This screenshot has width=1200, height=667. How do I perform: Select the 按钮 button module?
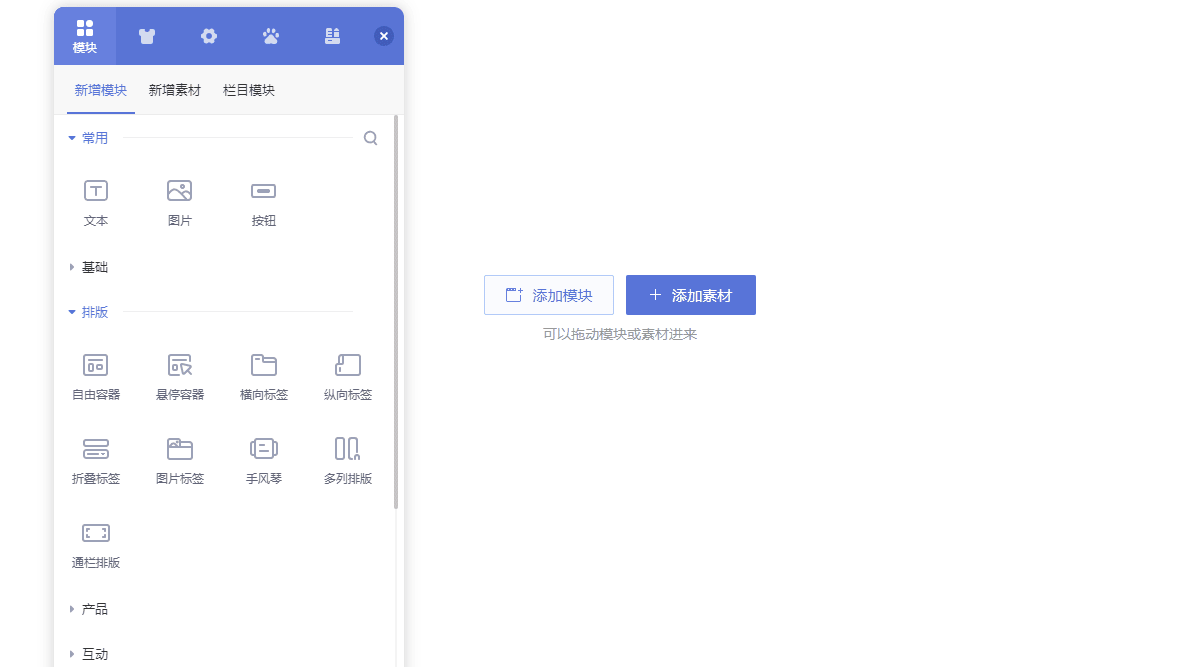pyautogui.click(x=264, y=203)
